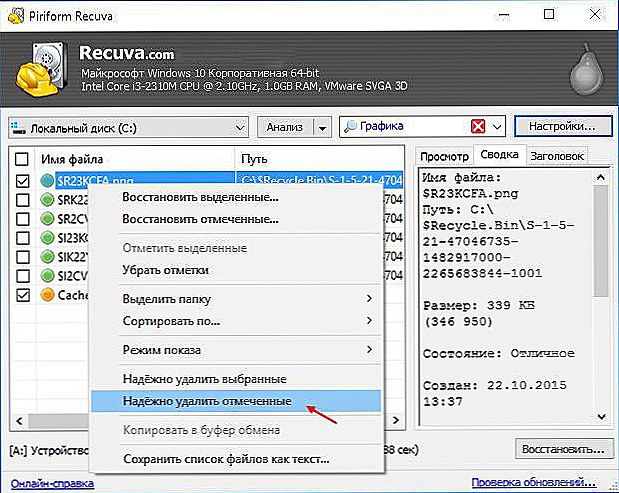Check the $R2CV file checkbox
This screenshot has height=493, width=619.
click(x=23, y=219)
